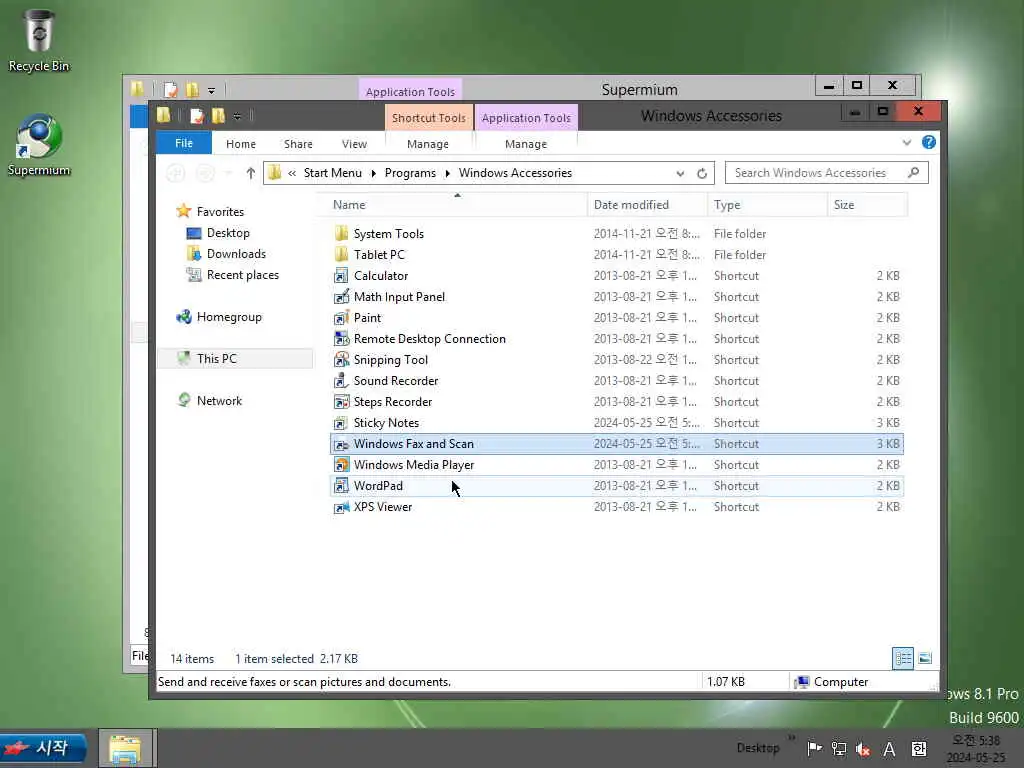This screenshot has height=768, width=1024.
Task: Sort by the Type column header
Action: pyautogui.click(x=767, y=204)
